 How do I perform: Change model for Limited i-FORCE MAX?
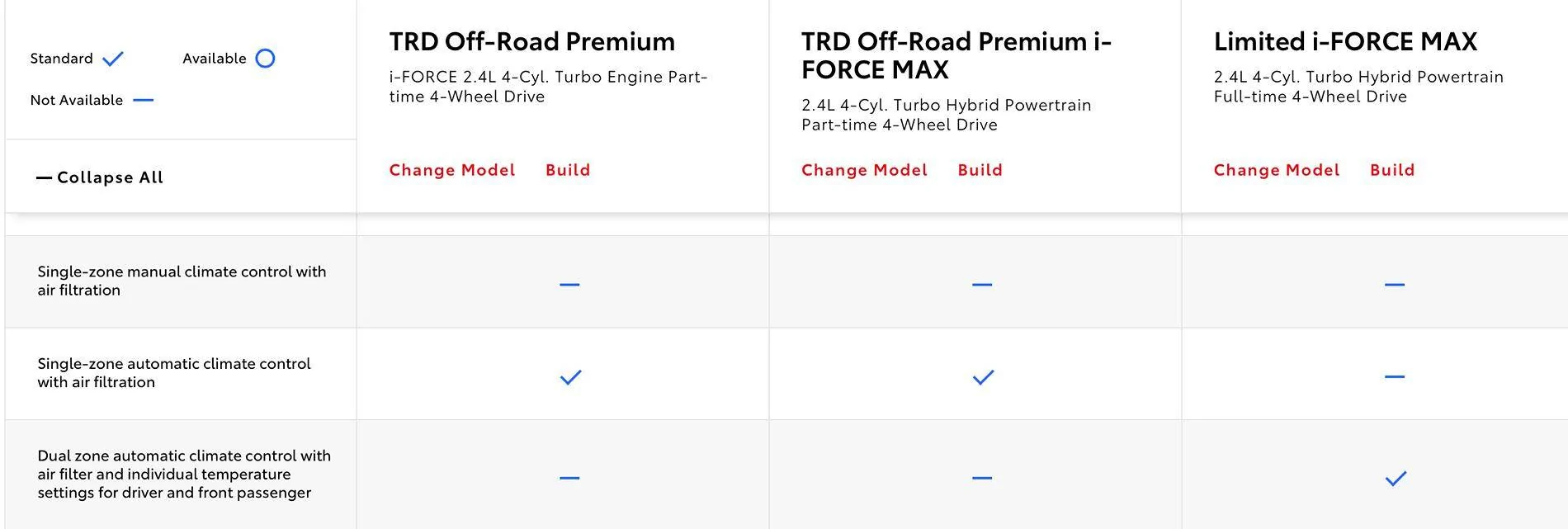(1276, 170)
